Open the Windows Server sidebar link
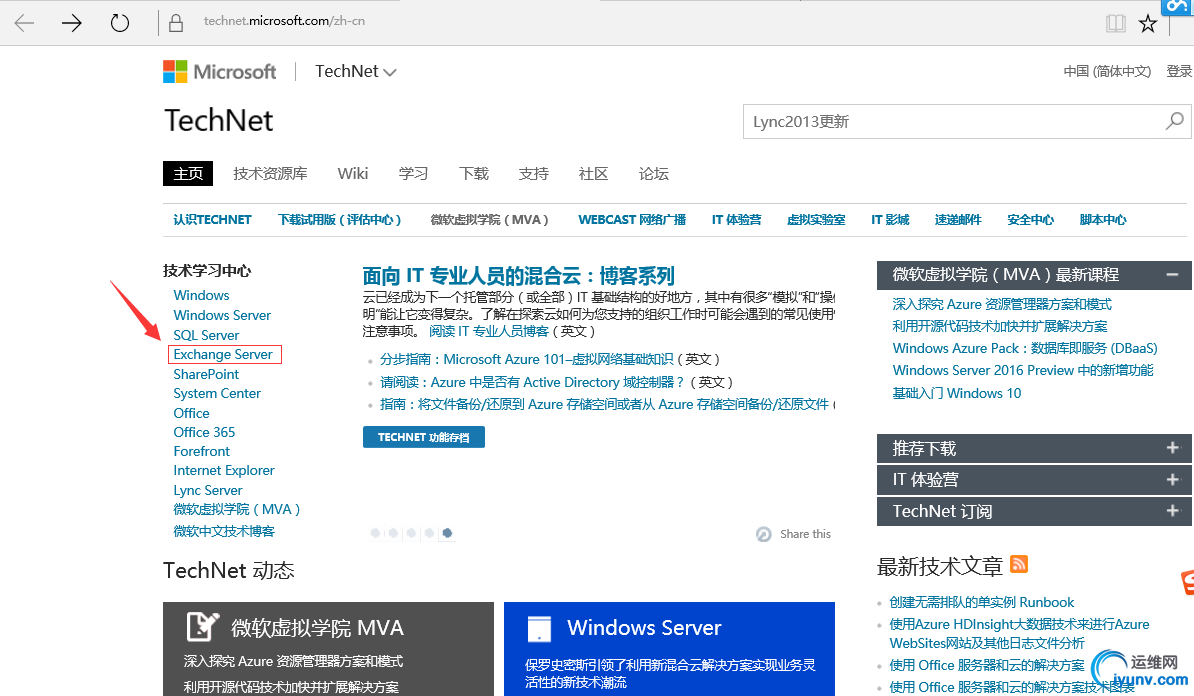The image size is (1194, 696). 222,314
